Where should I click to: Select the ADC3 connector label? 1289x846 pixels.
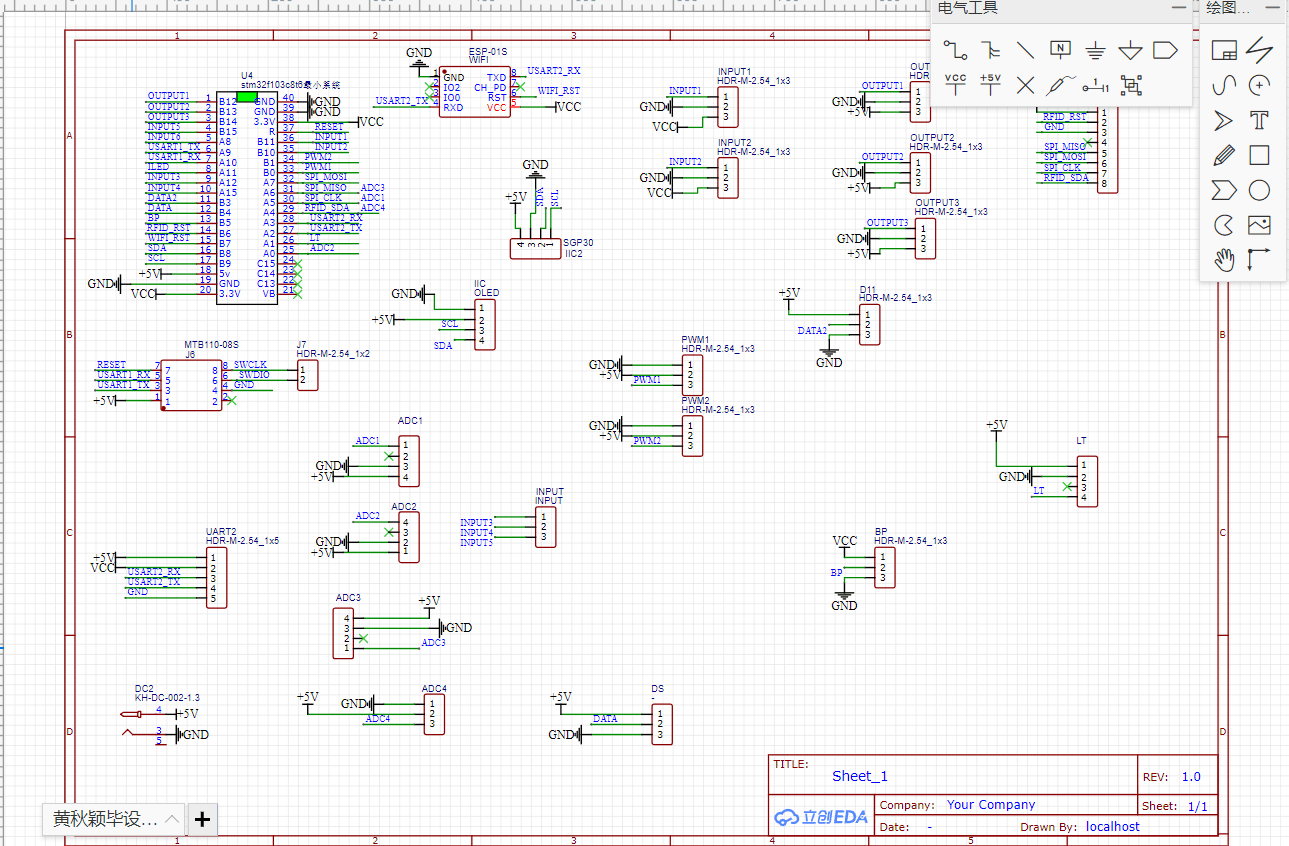click(348, 598)
